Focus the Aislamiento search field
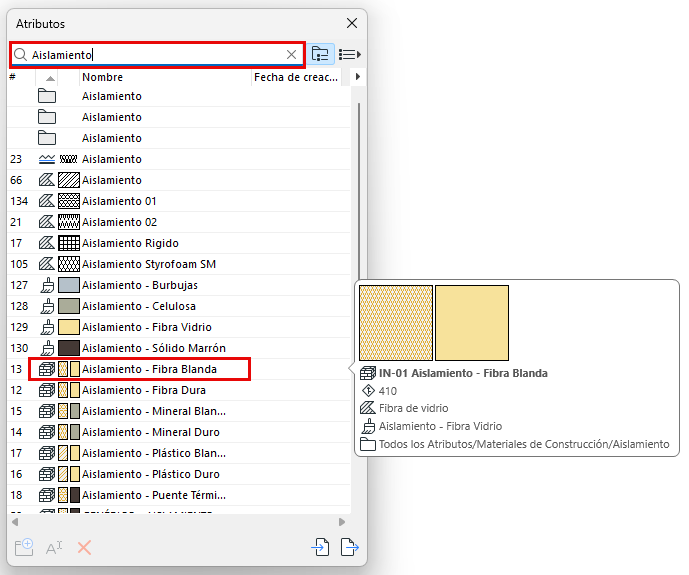This screenshot has height=575, width=689. [157, 54]
